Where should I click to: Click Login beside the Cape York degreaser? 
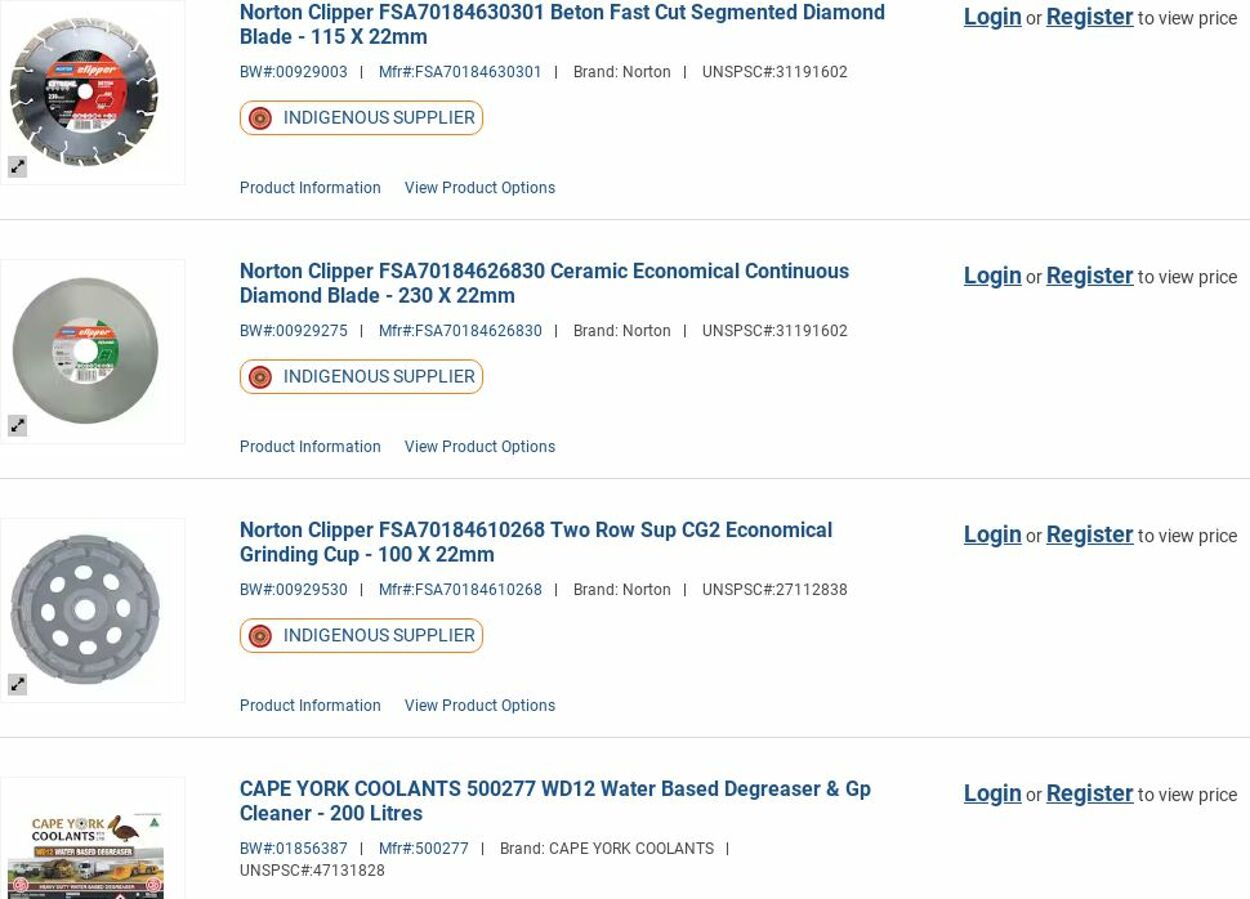(992, 794)
